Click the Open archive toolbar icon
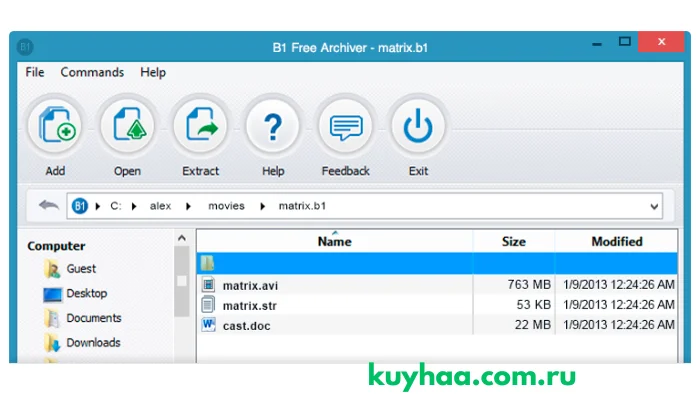The width and height of the screenshot is (700, 394). pos(128,126)
